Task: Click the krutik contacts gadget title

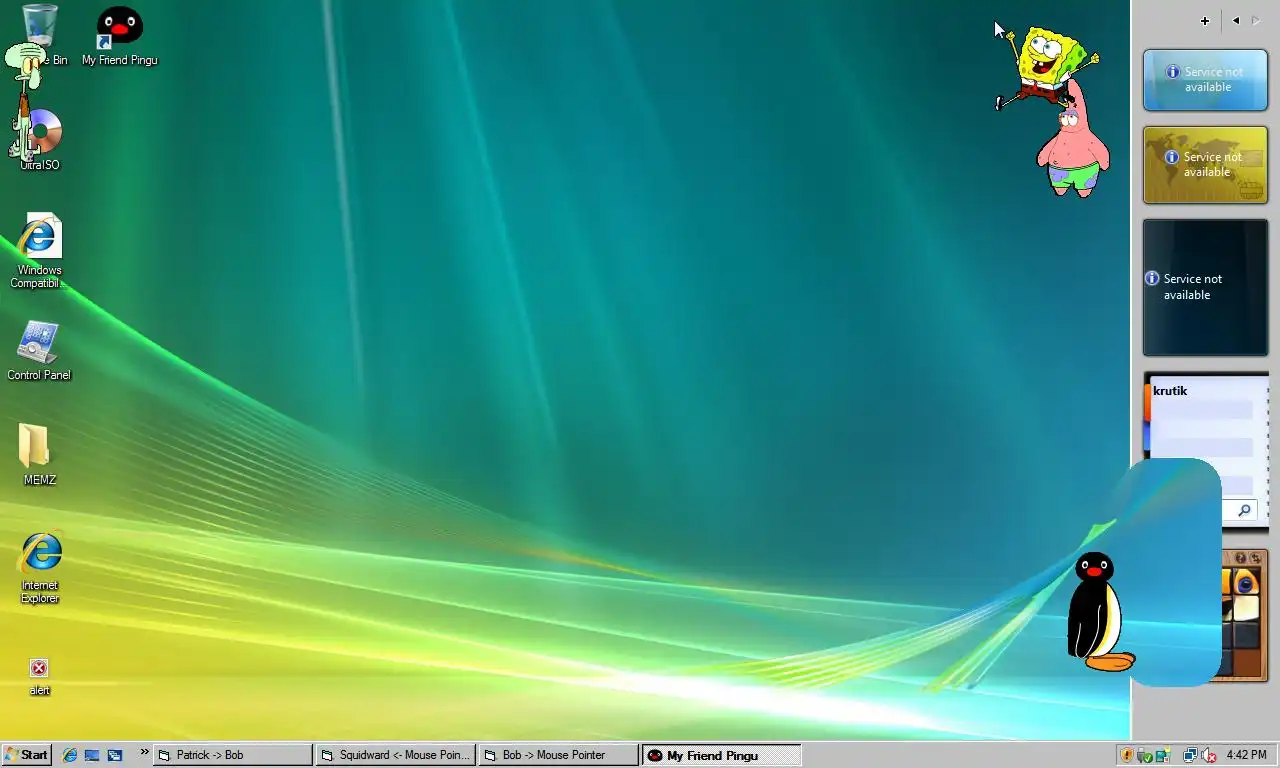Action: (x=1170, y=391)
